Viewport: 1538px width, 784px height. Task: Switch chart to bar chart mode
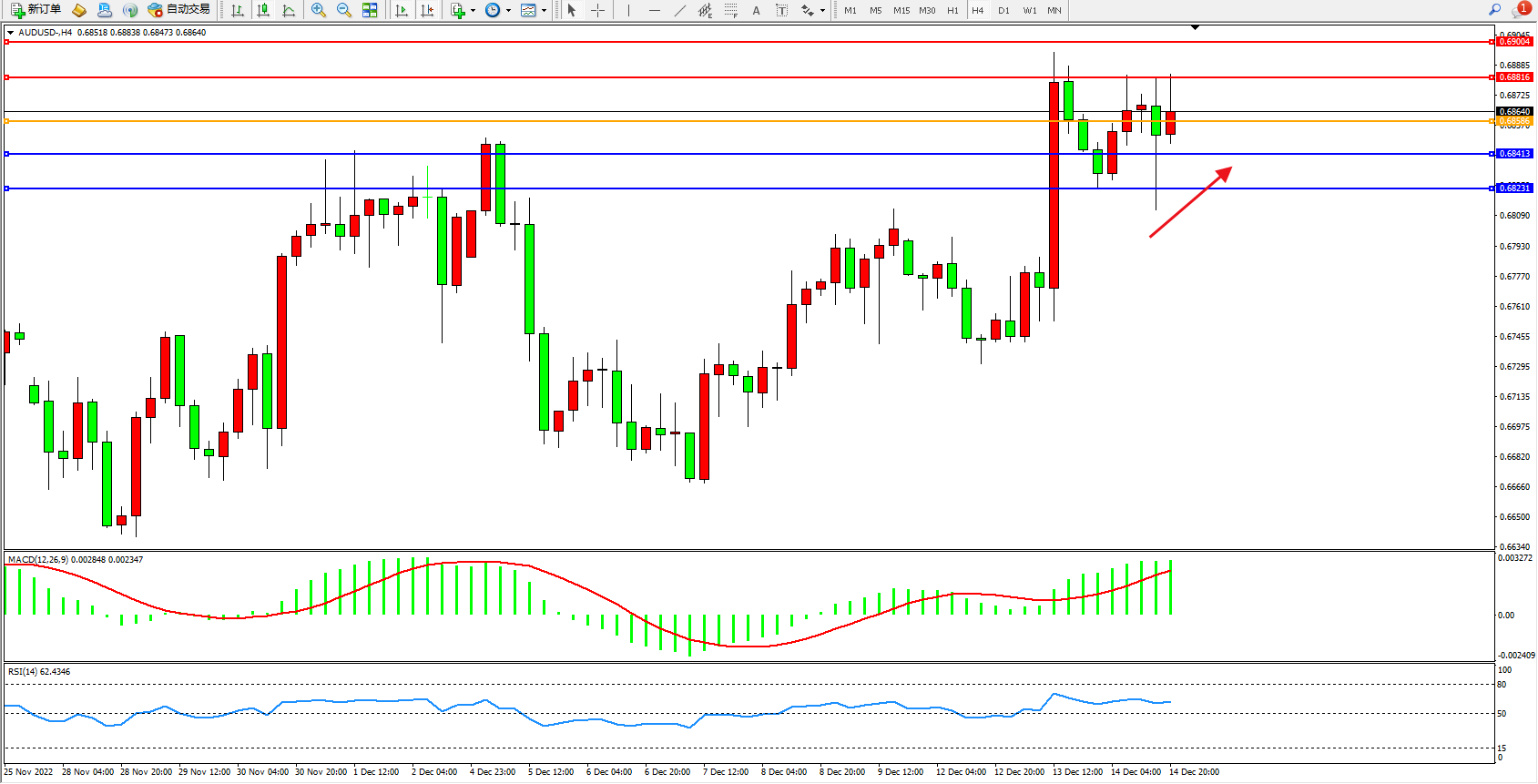point(238,10)
